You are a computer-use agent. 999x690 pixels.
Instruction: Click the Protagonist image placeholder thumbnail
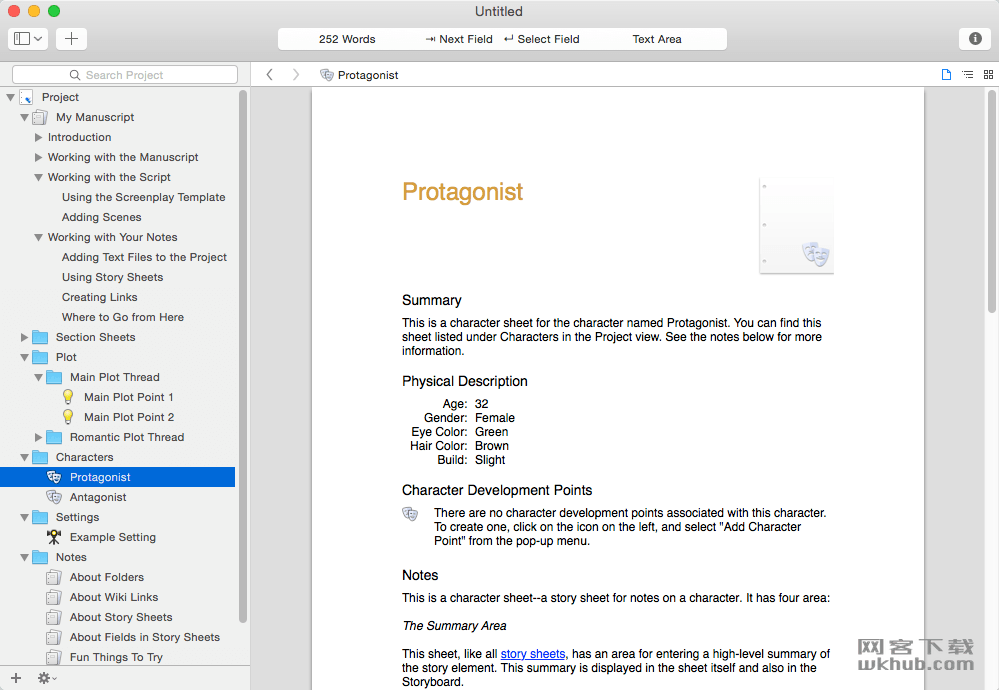(796, 226)
